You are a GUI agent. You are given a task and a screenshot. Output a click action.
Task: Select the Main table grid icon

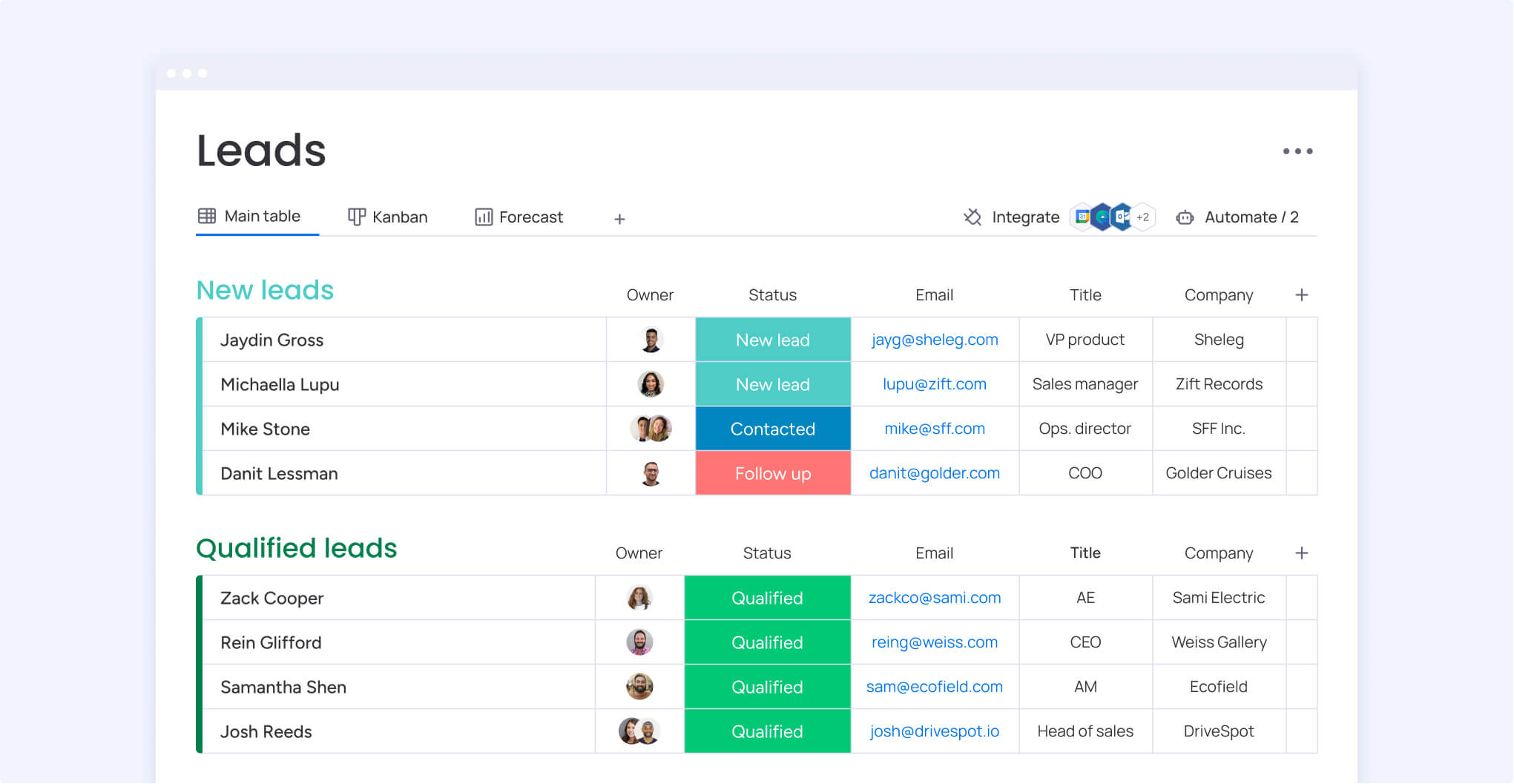206,216
